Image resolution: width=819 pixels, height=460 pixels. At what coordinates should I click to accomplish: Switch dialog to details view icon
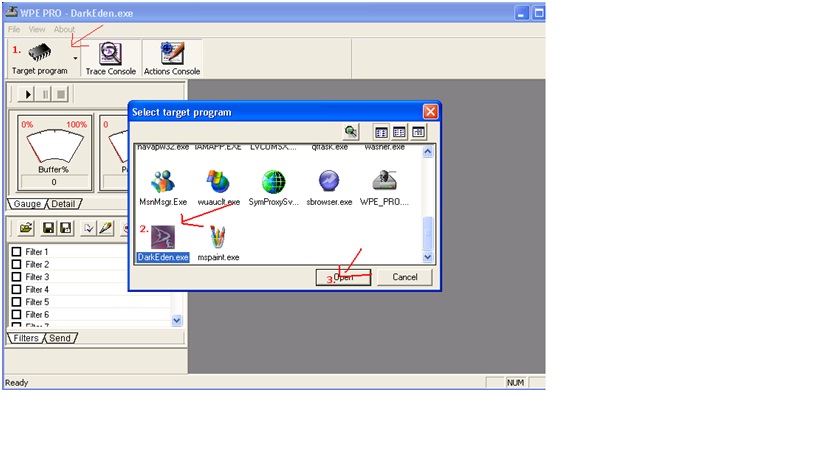[x=418, y=132]
